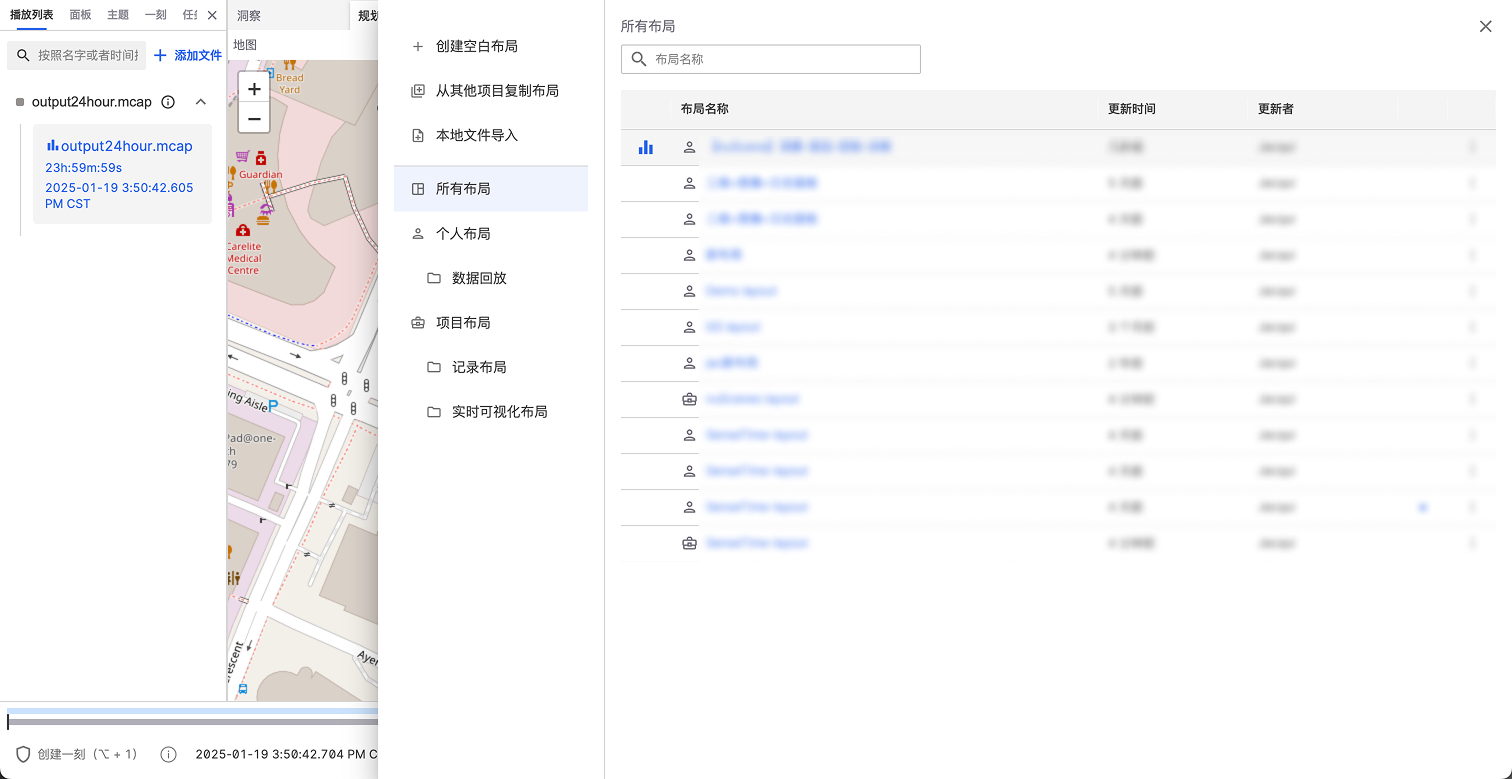The width and height of the screenshot is (1512, 779).
Task: Close the playlist panel with X
Action: 212,15
